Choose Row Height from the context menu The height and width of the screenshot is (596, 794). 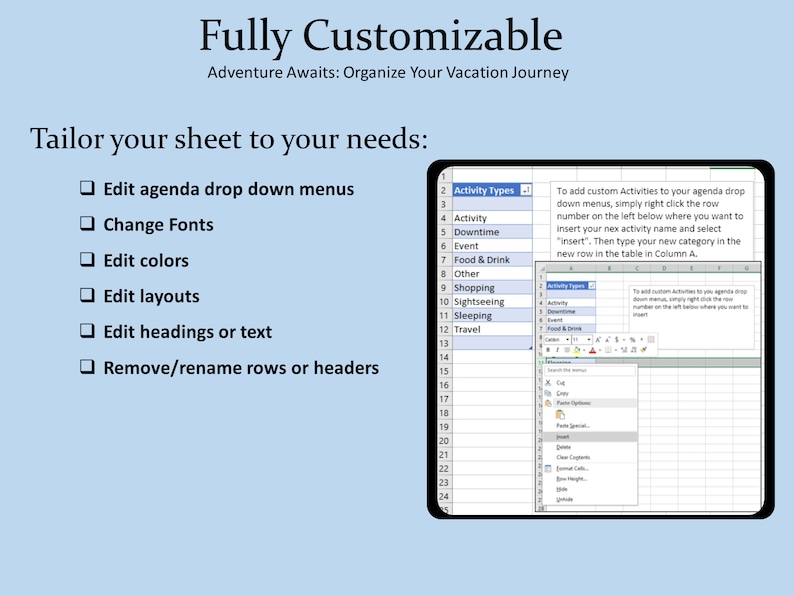pyautogui.click(x=590, y=479)
